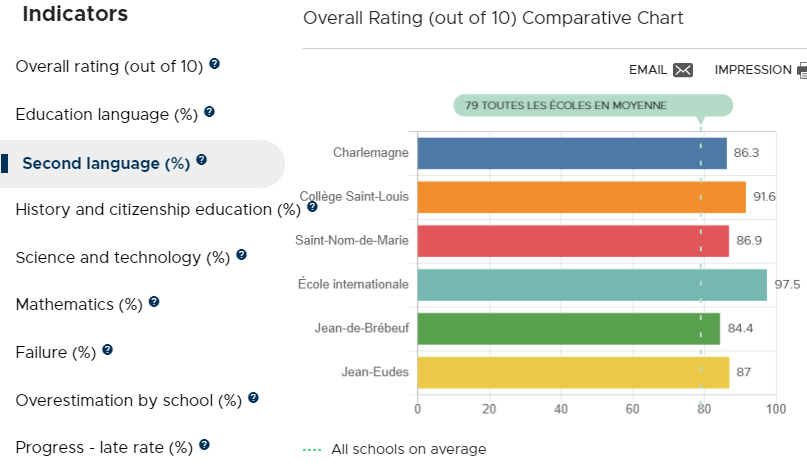Image resolution: width=807 pixels, height=465 pixels.
Task: Choose Education language (%) indicator
Action: (x=107, y=114)
